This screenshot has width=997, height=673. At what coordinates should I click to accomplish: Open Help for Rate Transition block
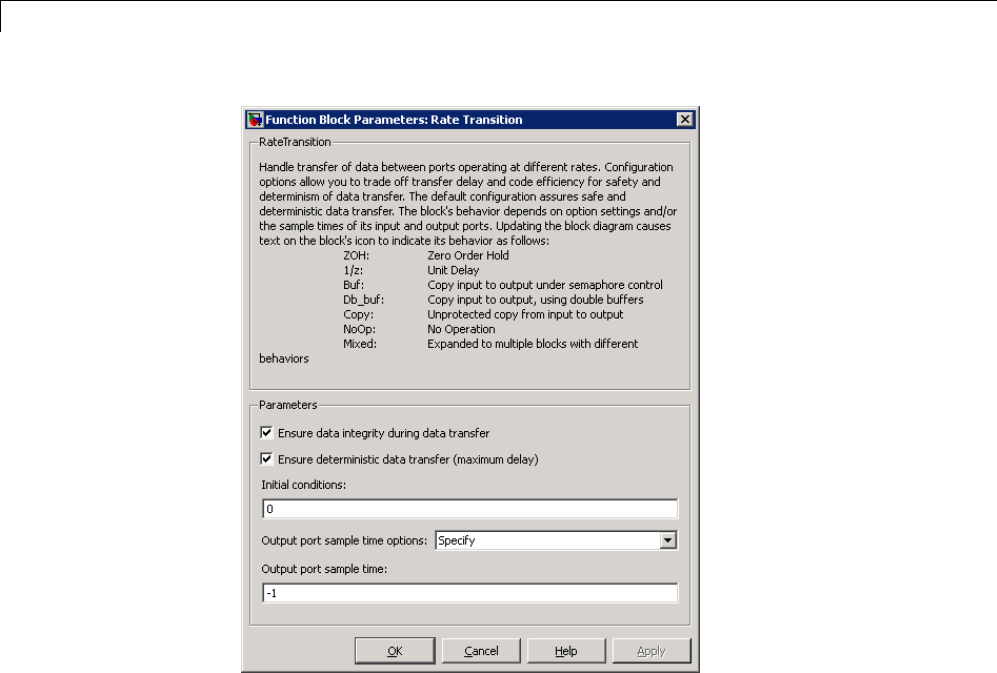(566, 651)
